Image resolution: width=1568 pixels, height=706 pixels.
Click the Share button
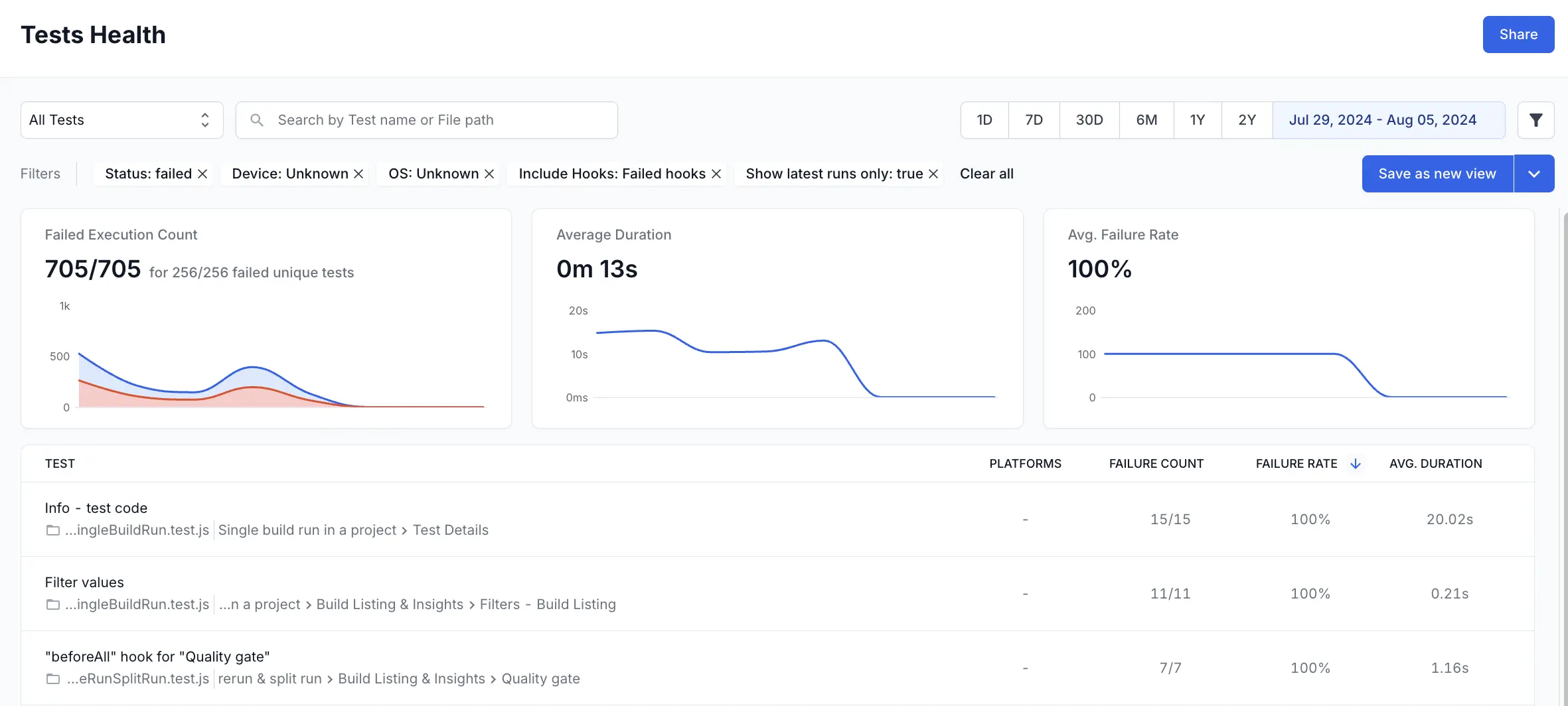pyautogui.click(x=1519, y=35)
